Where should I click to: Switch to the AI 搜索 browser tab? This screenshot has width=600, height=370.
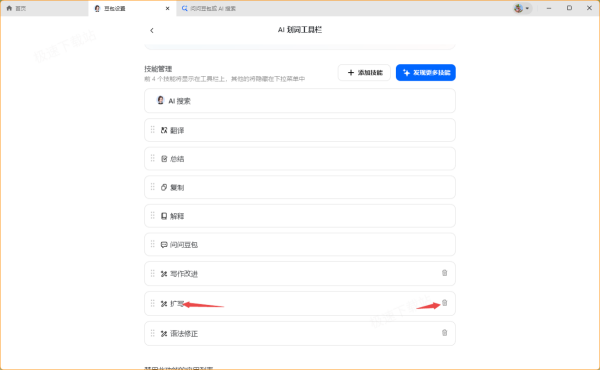(x=209, y=8)
